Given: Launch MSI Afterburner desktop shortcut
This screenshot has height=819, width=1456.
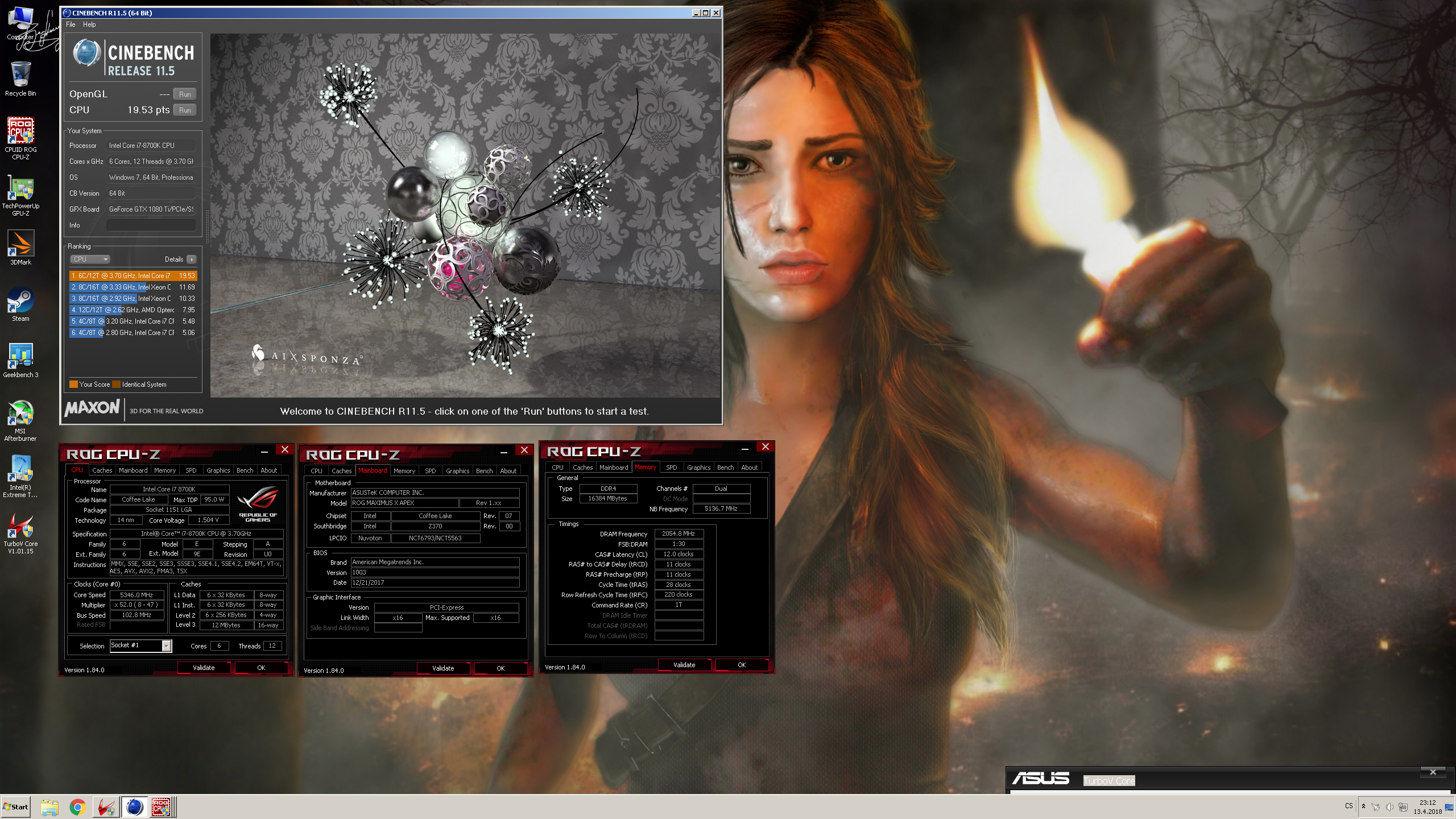Looking at the screenshot, I should 20,420.
